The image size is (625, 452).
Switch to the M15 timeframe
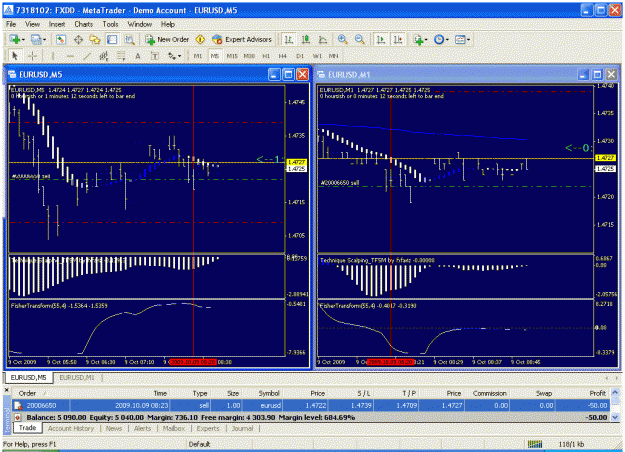point(232,56)
